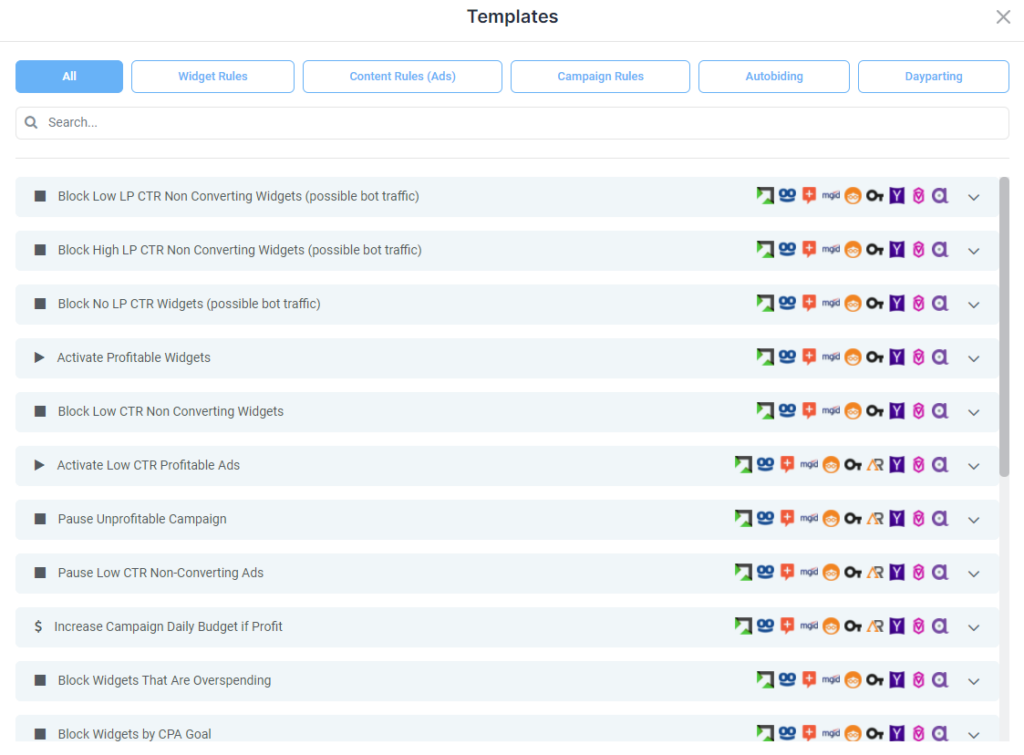Click the dollar icon beside Increase Campaign Daily Budget if Profit
The width and height of the screenshot is (1024, 755).
38,627
